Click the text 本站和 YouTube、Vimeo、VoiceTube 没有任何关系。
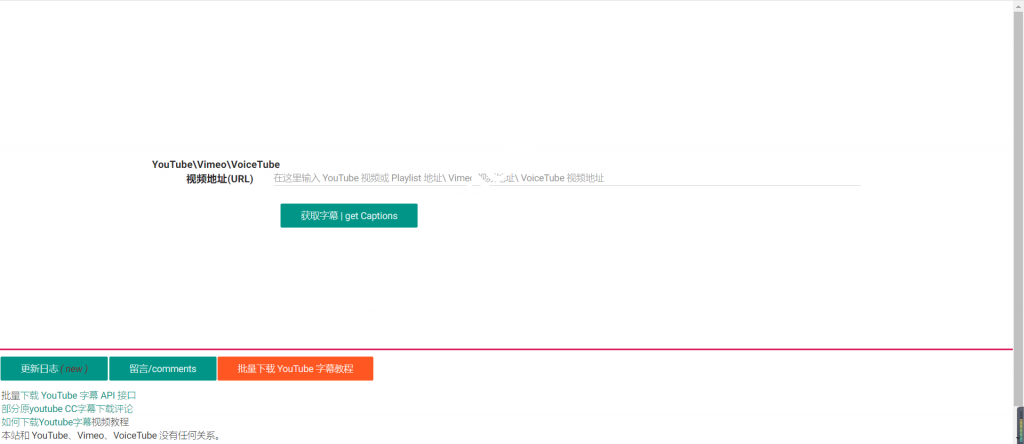This screenshot has height=444, width=1024. click(x=112, y=435)
